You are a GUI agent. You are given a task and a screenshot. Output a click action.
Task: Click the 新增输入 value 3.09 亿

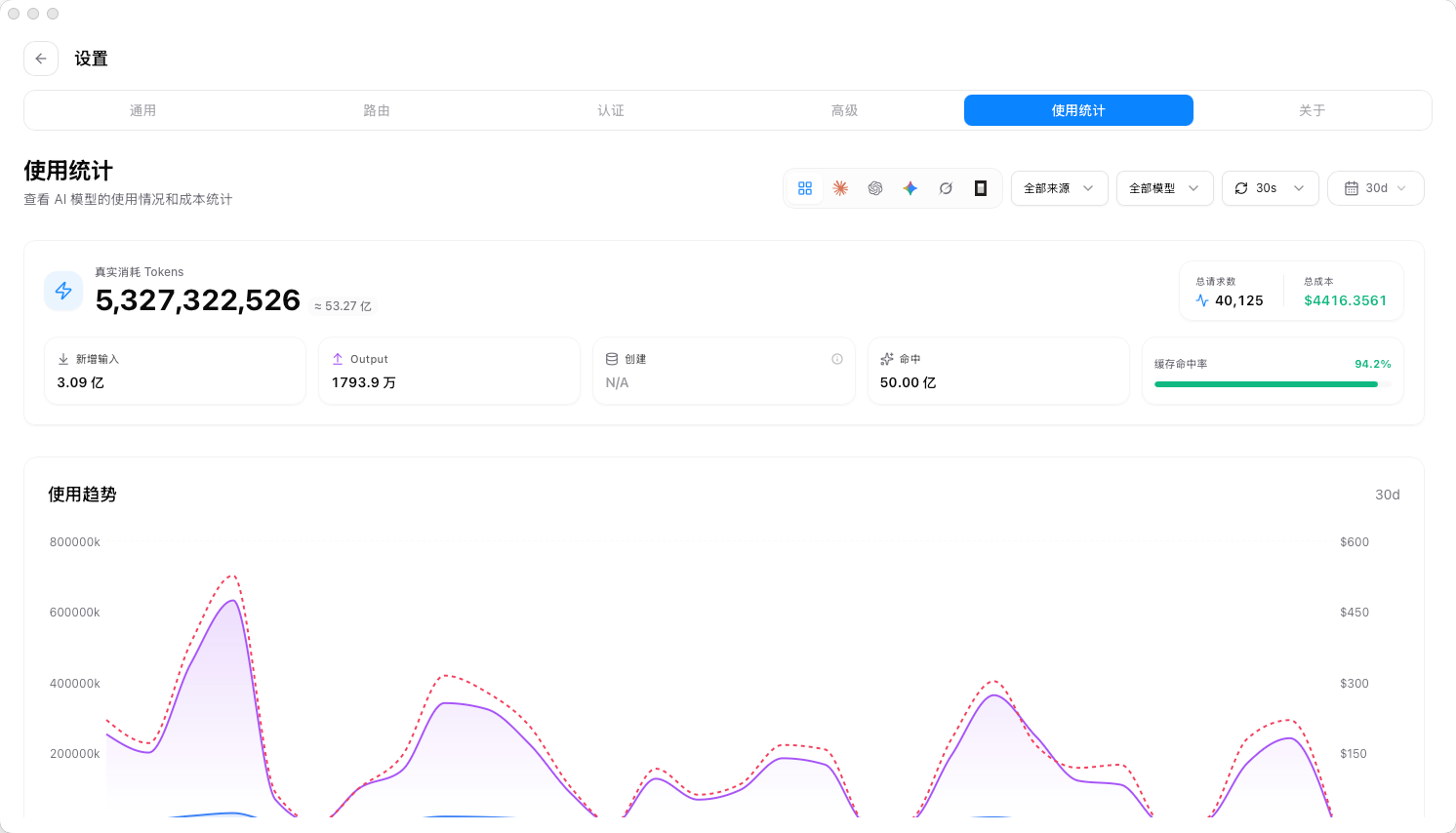point(81,382)
